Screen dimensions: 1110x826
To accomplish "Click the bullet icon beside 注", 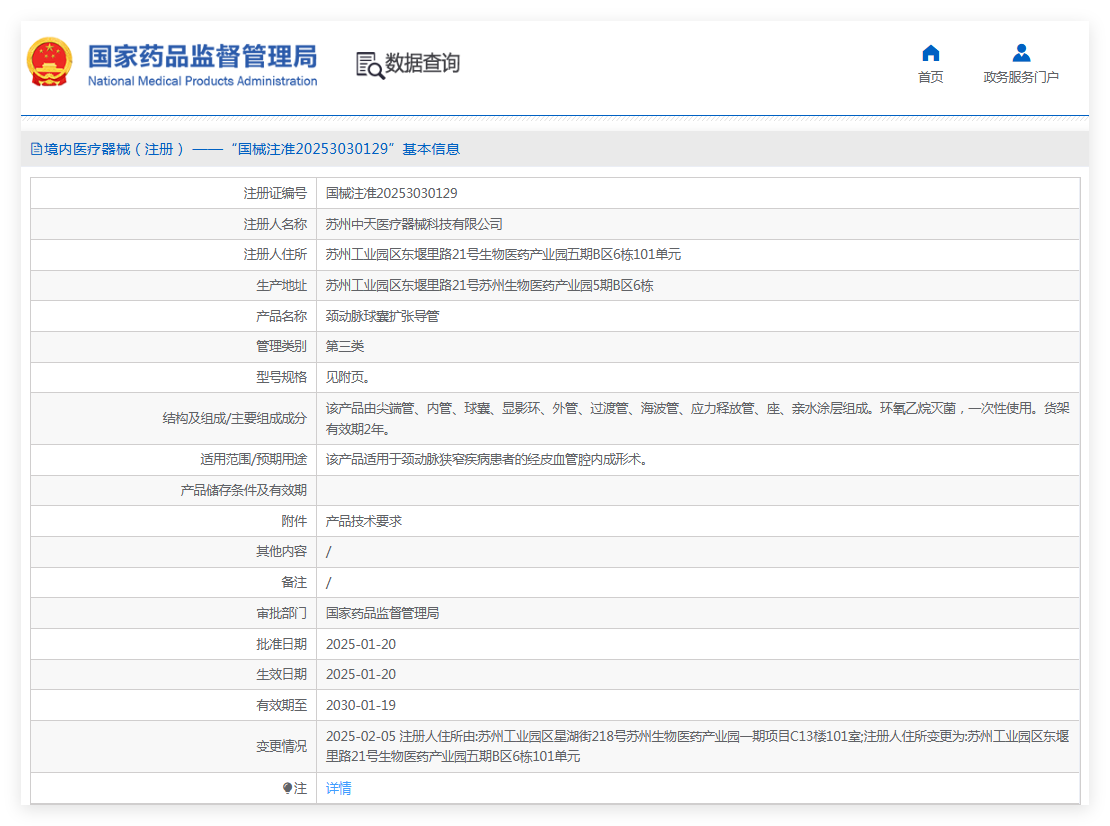I will tap(287, 788).
